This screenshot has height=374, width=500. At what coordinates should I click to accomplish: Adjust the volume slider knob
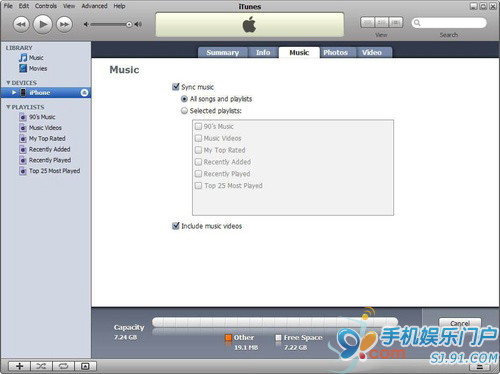(129, 24)
